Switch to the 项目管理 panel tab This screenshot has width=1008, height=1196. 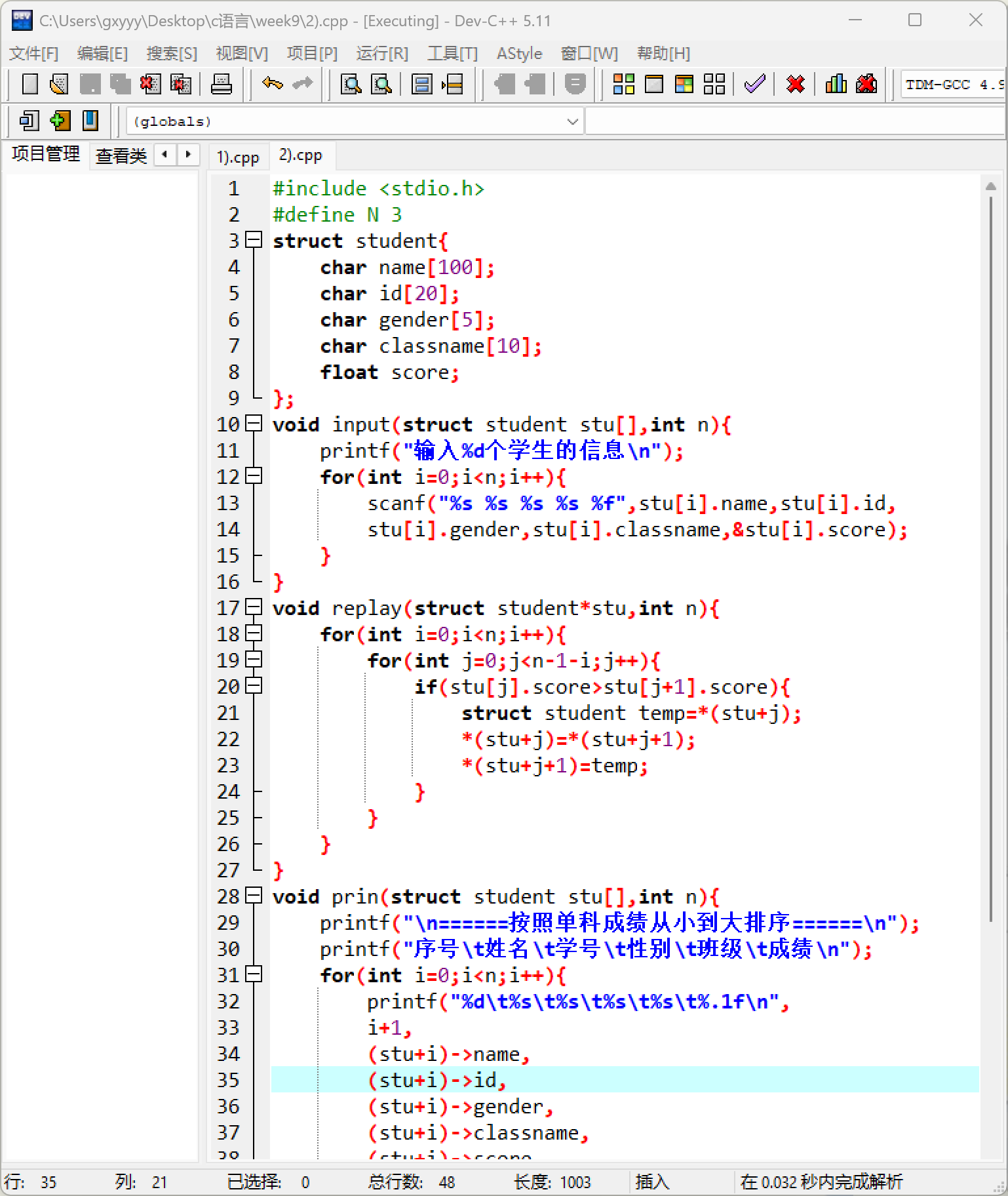(45, 154)
